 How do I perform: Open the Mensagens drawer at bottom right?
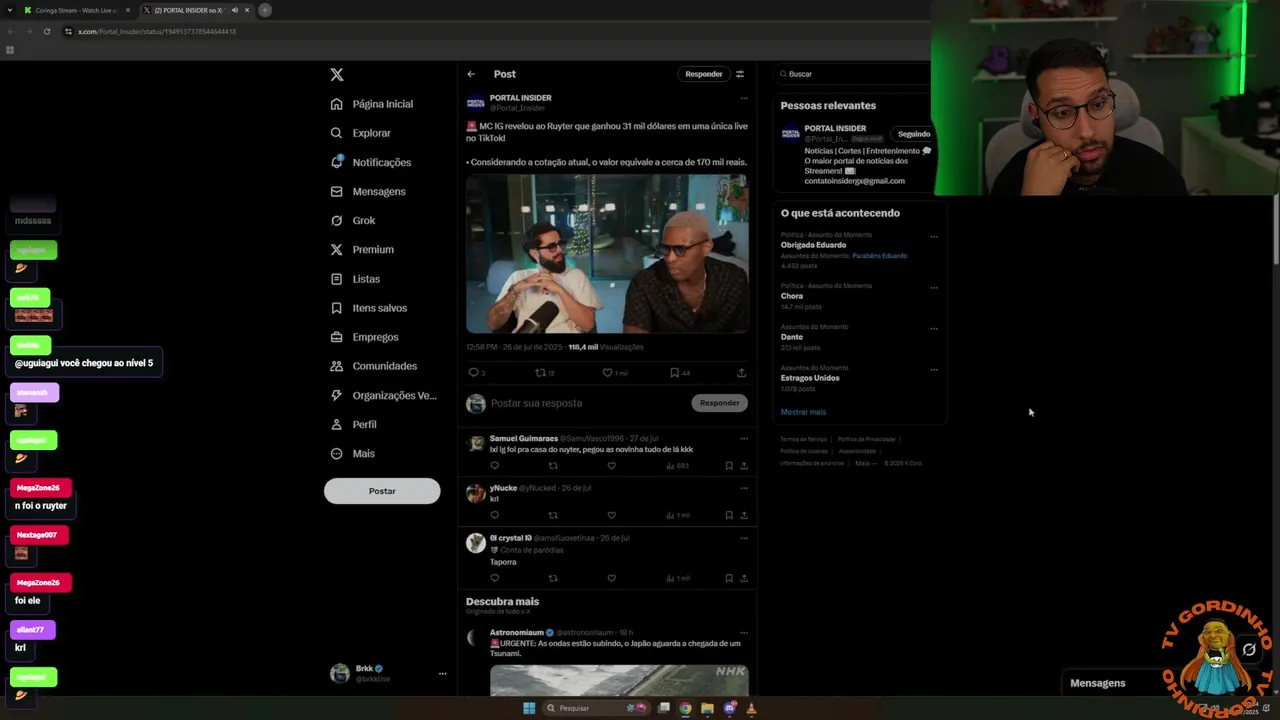click(1098, 683)
